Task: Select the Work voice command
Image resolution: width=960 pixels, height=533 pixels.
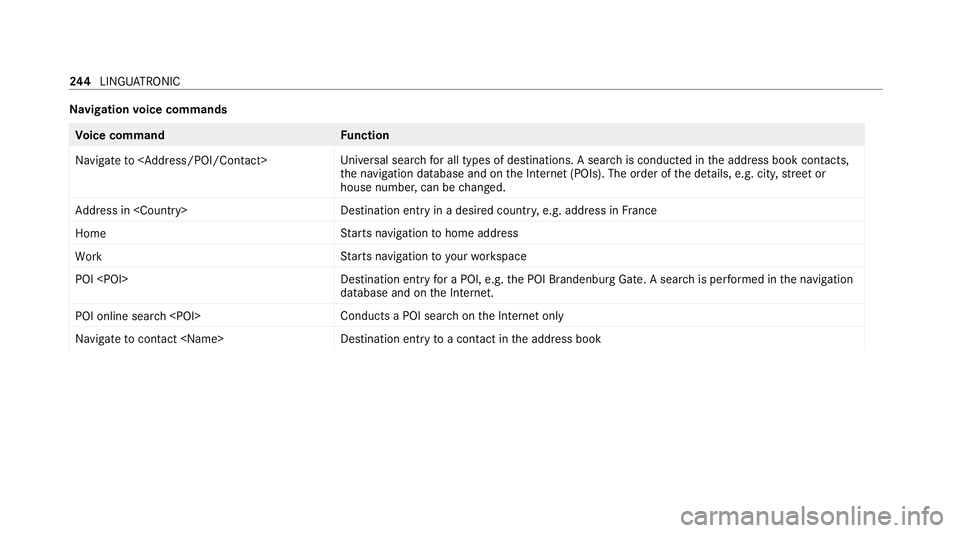Action: 89,256
